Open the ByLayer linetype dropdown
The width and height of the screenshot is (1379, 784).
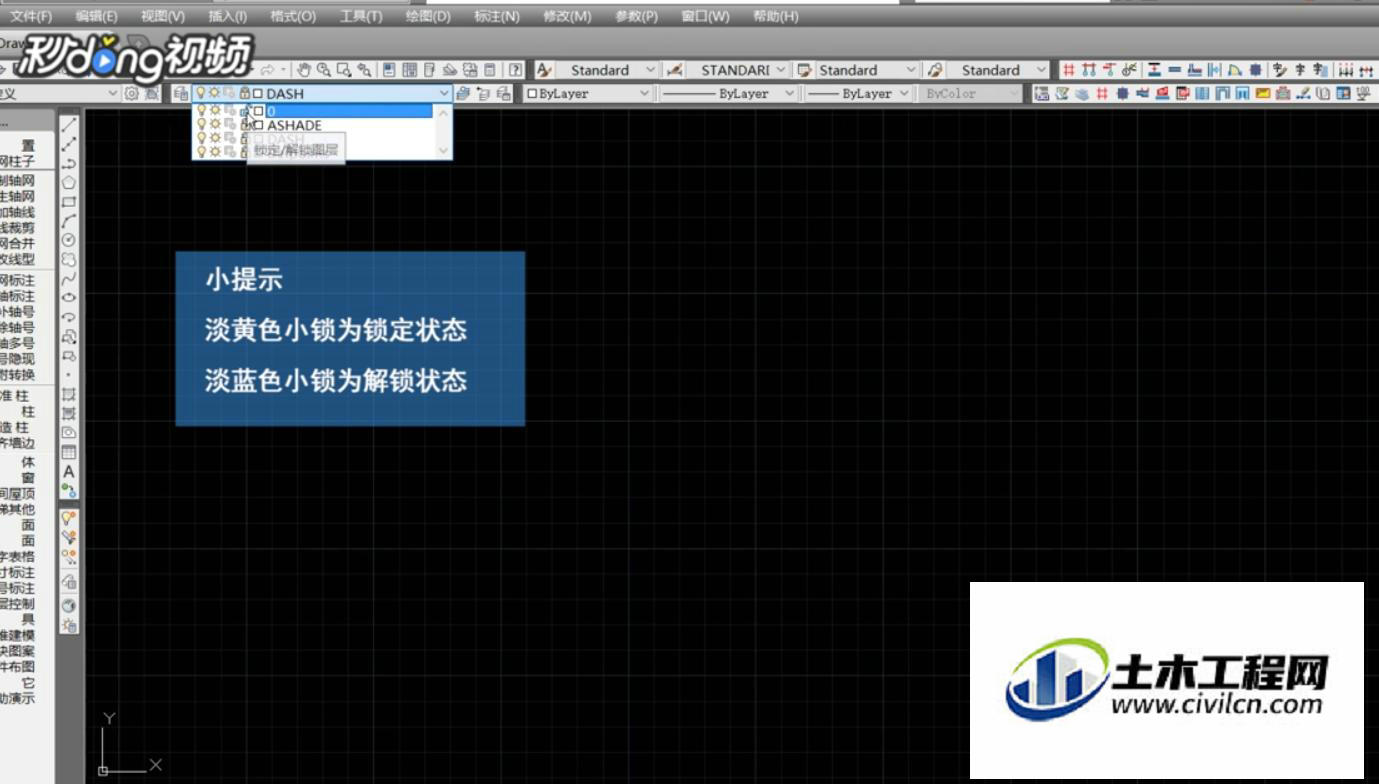click(x=789, y=93)
